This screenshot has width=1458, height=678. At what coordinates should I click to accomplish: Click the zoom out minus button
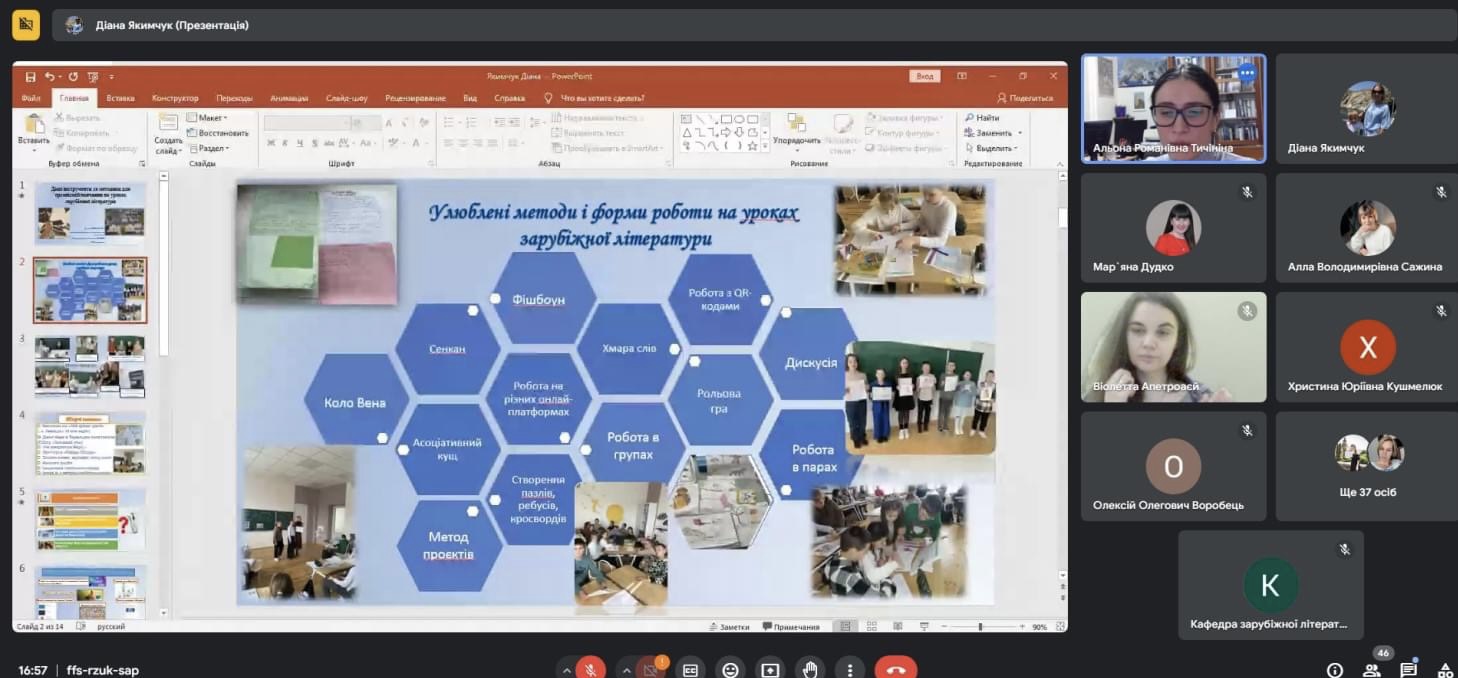[942, 627]
